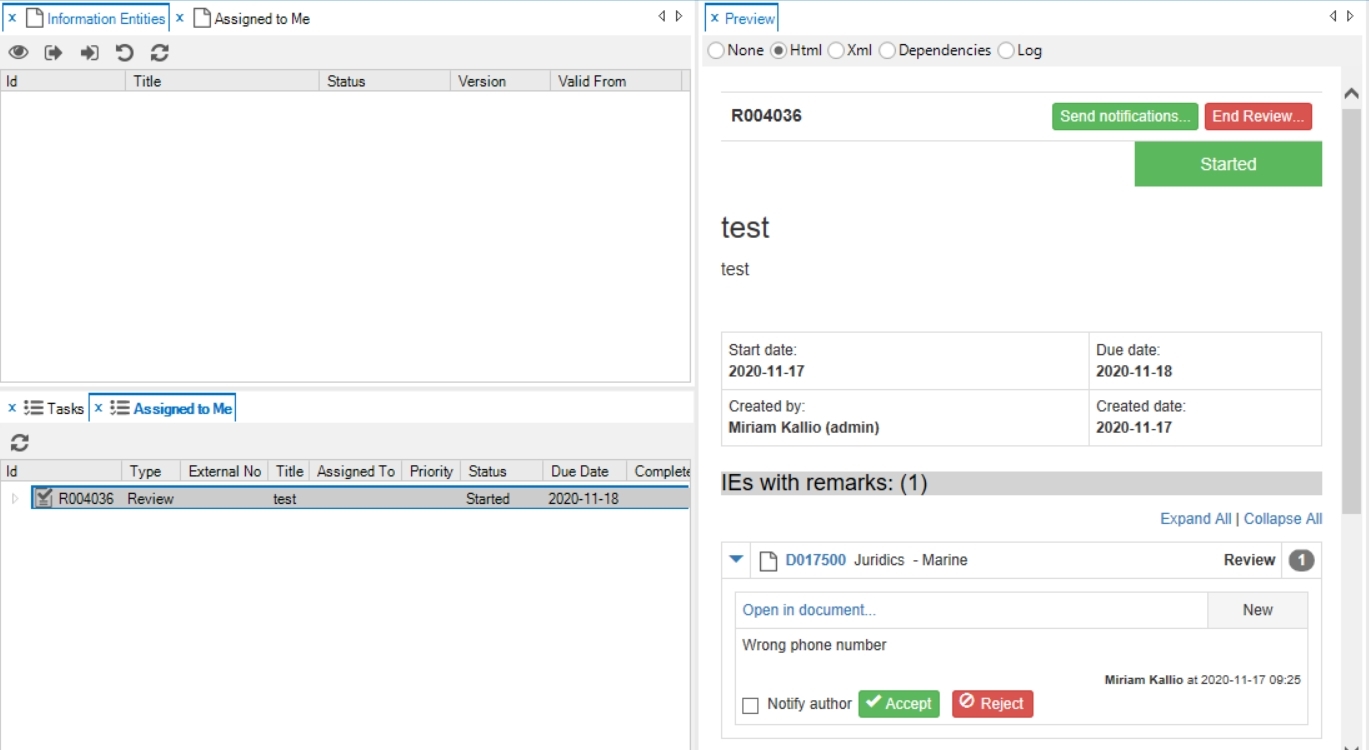Sort the task list by the Due Date column

(579, 471)
